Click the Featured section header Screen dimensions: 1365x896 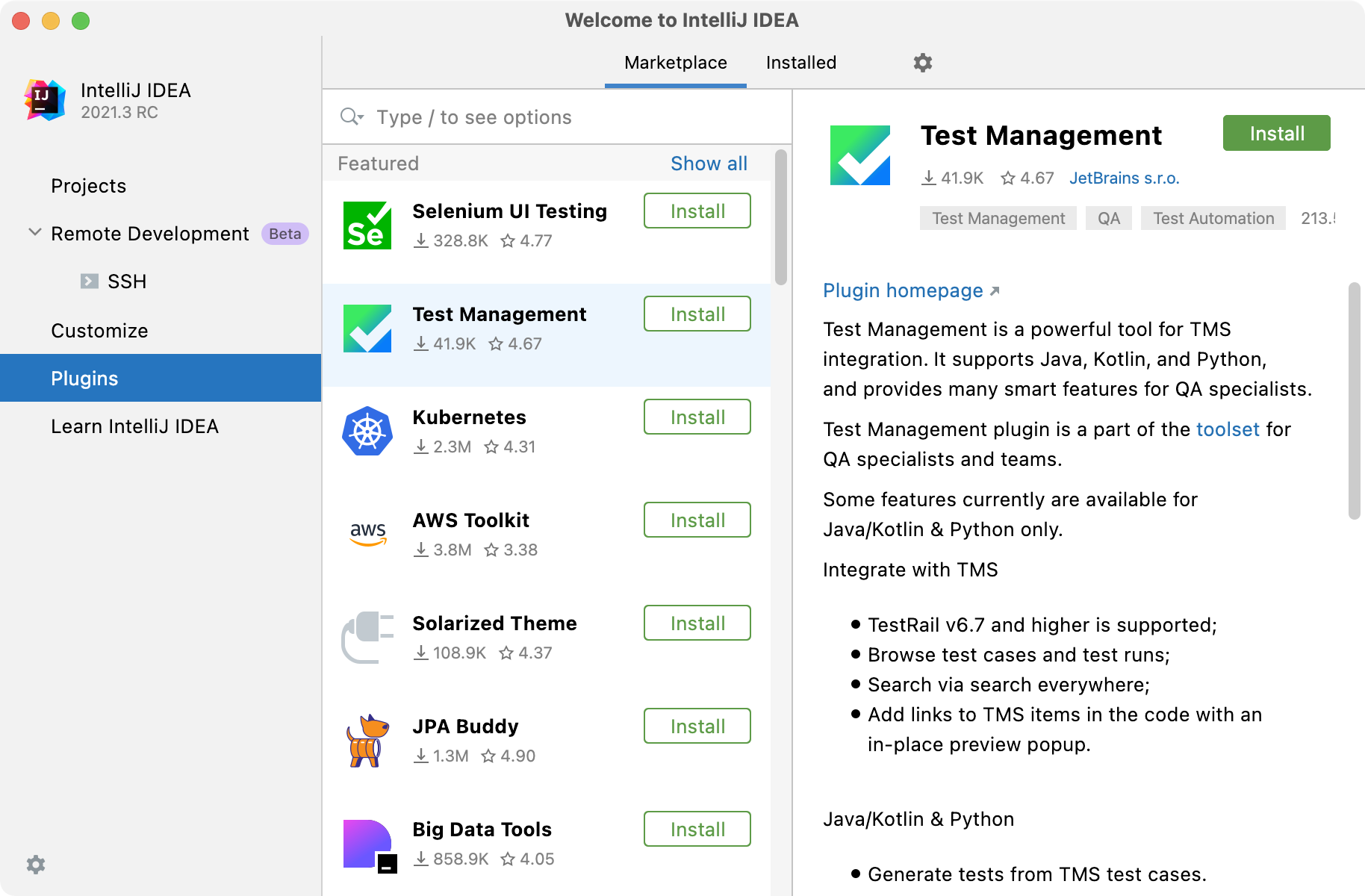(378, 164)
